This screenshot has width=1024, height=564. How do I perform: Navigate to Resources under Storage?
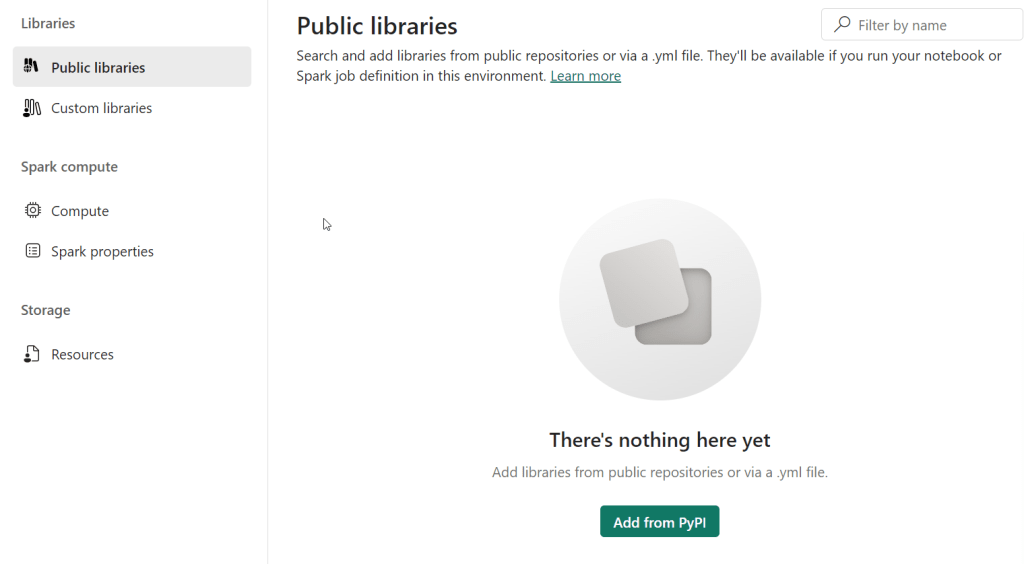(x=82, y=354)
